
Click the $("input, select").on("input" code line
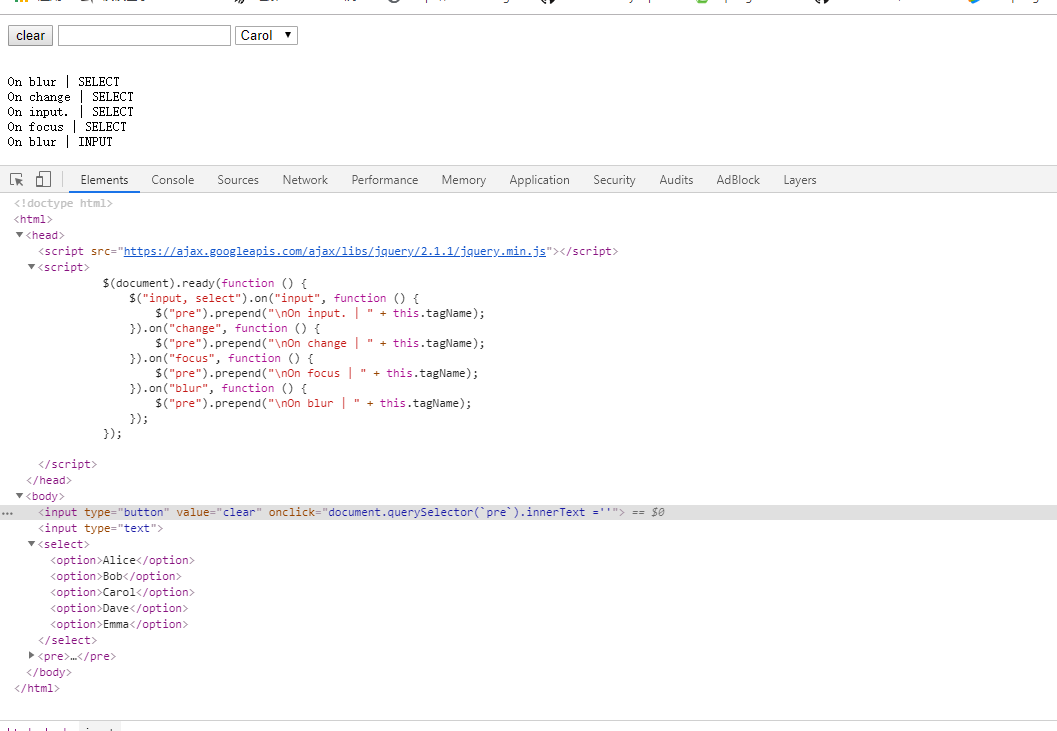coord(274,298)
